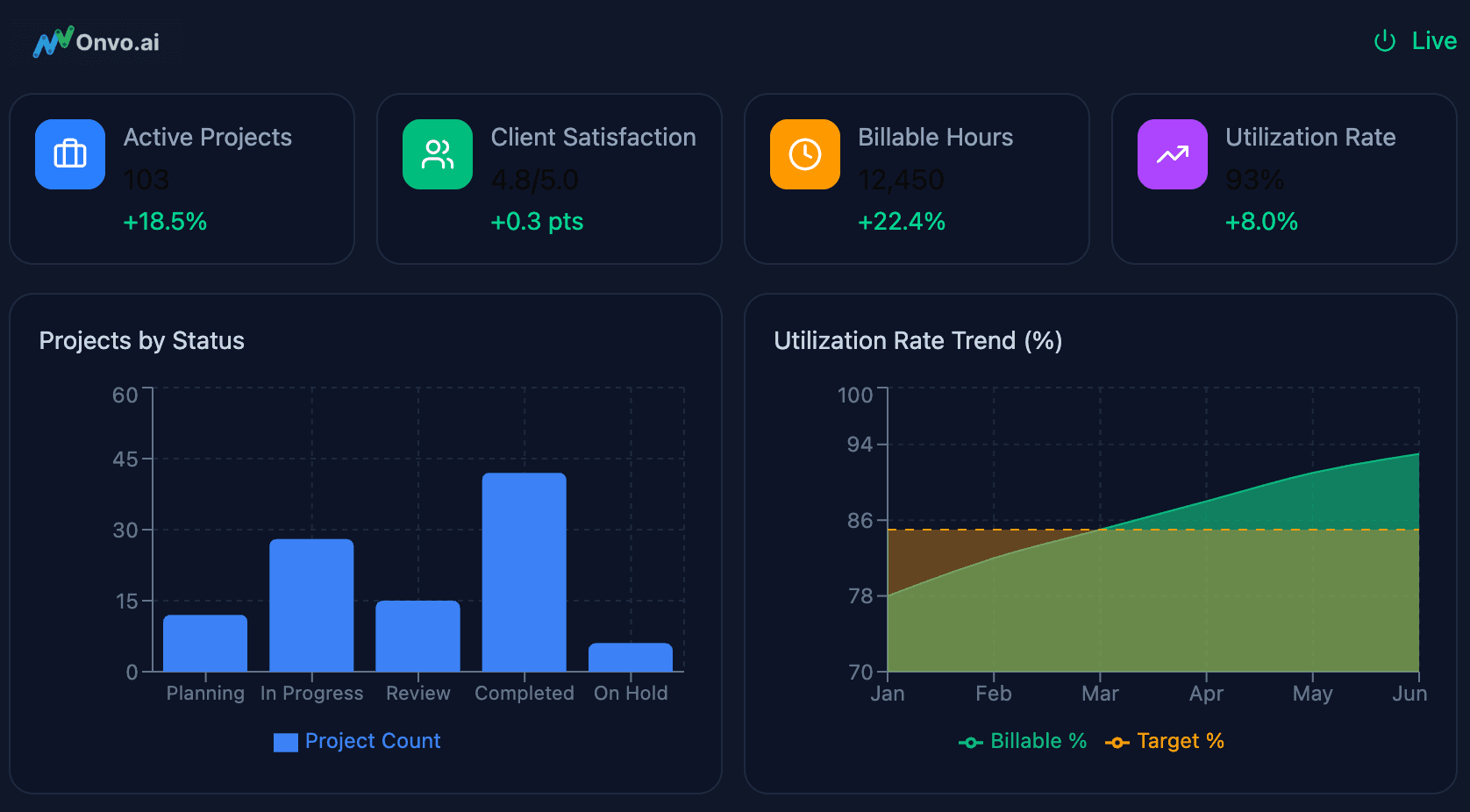
Task: Click the green Client Satisfaction users icon
Action: 438,154
